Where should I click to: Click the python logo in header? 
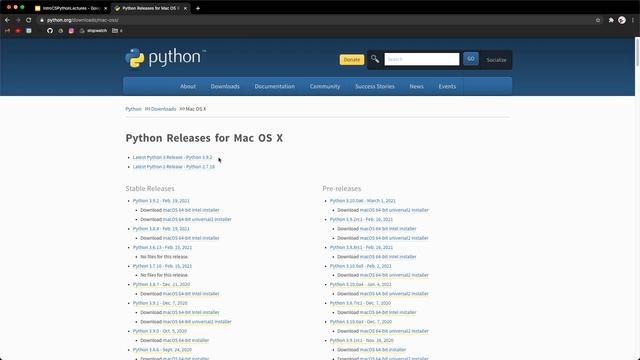tap(166, 58)
